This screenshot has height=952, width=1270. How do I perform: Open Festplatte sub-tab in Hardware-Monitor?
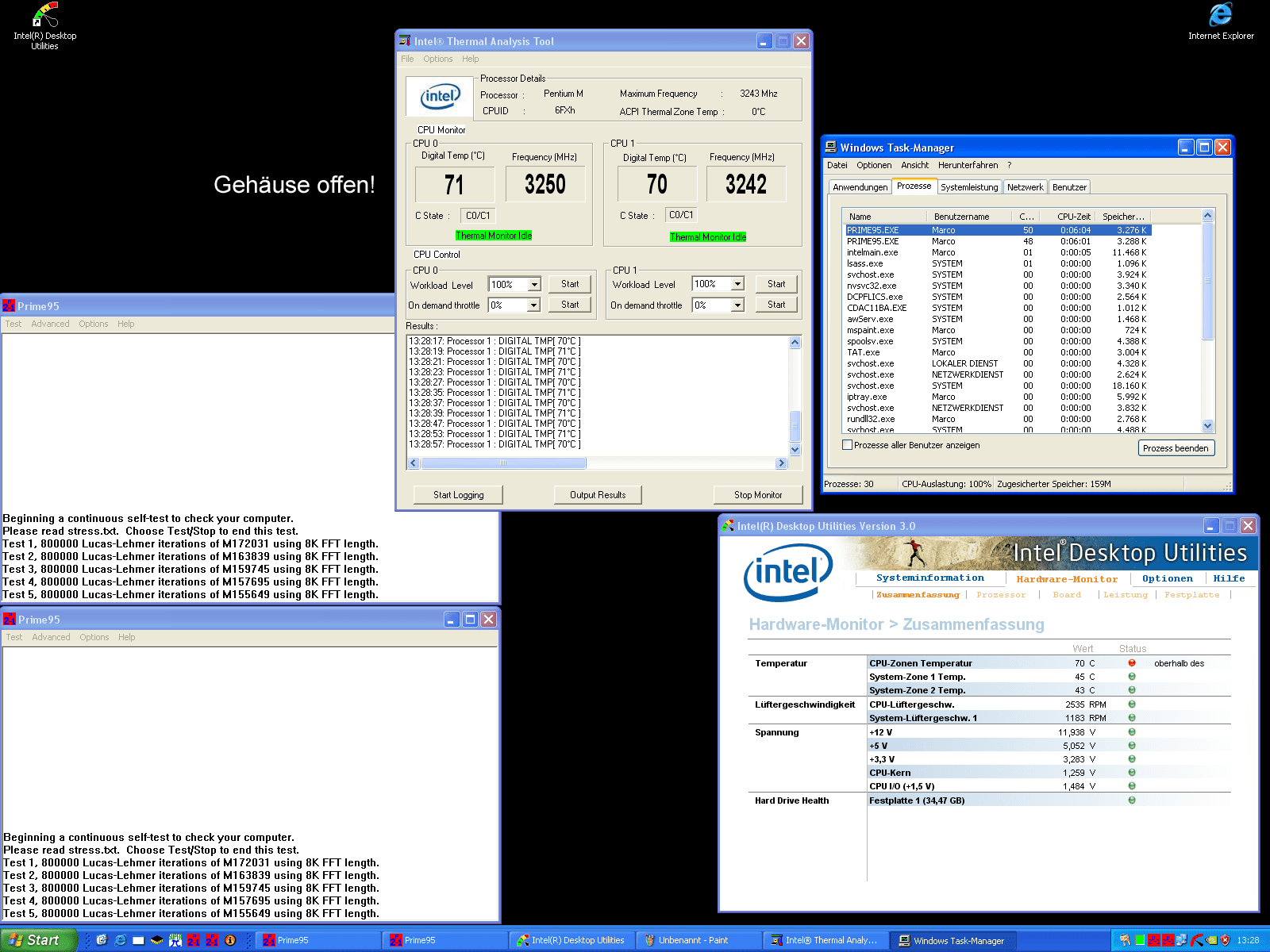[1191, 595]
